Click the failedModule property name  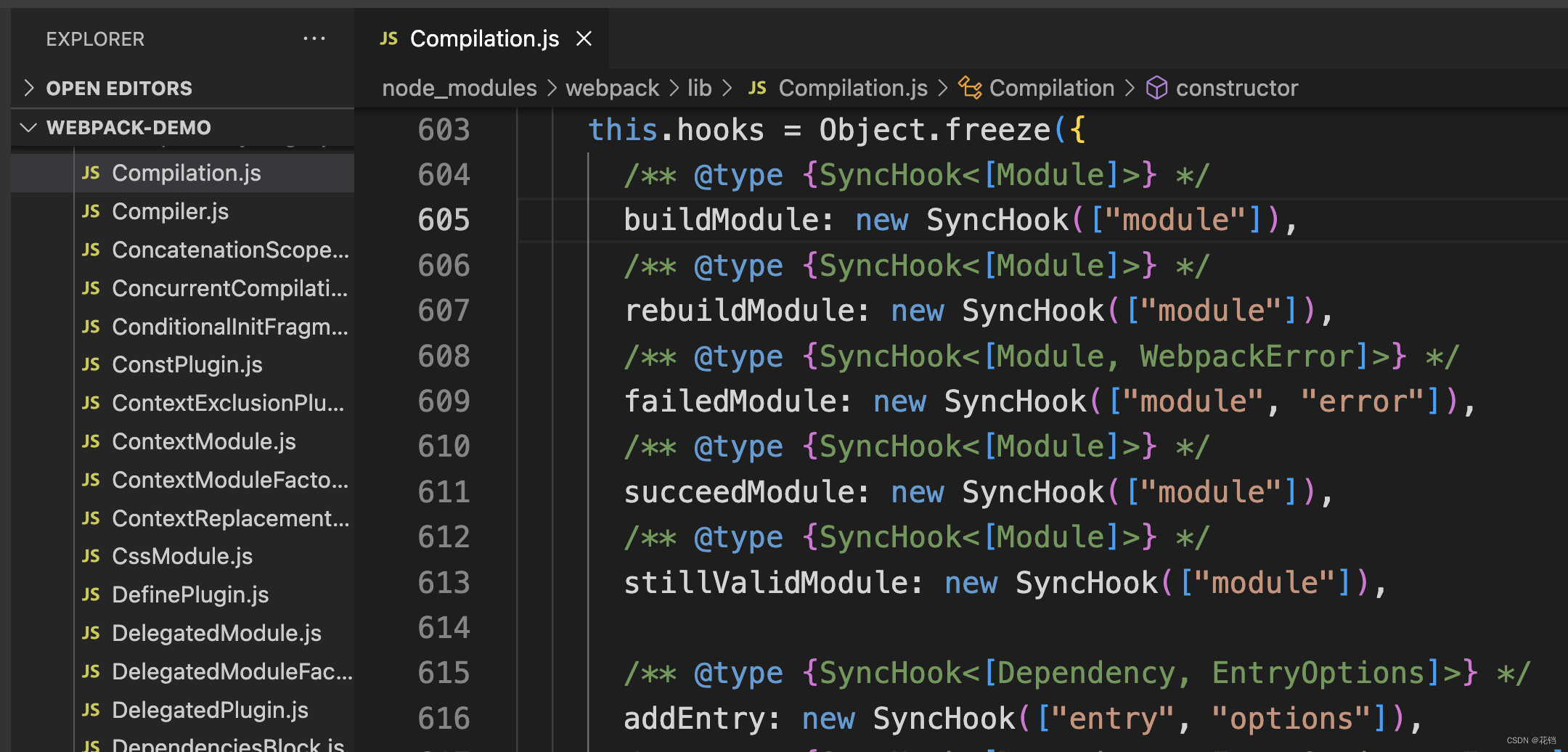(730, 401)
